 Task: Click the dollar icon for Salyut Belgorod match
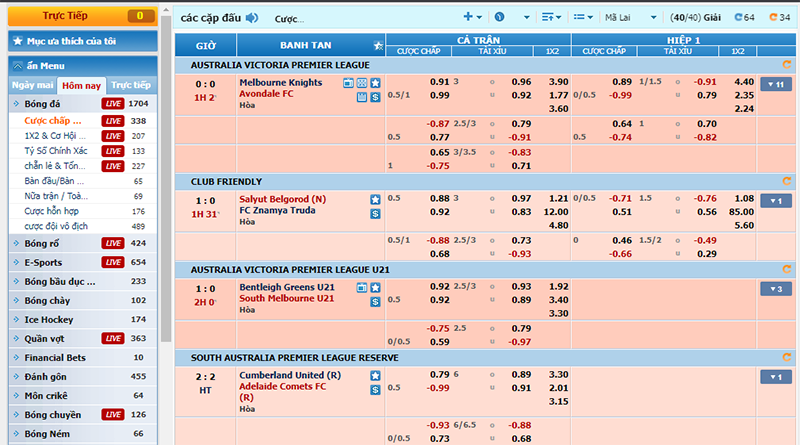click(375, 213)
